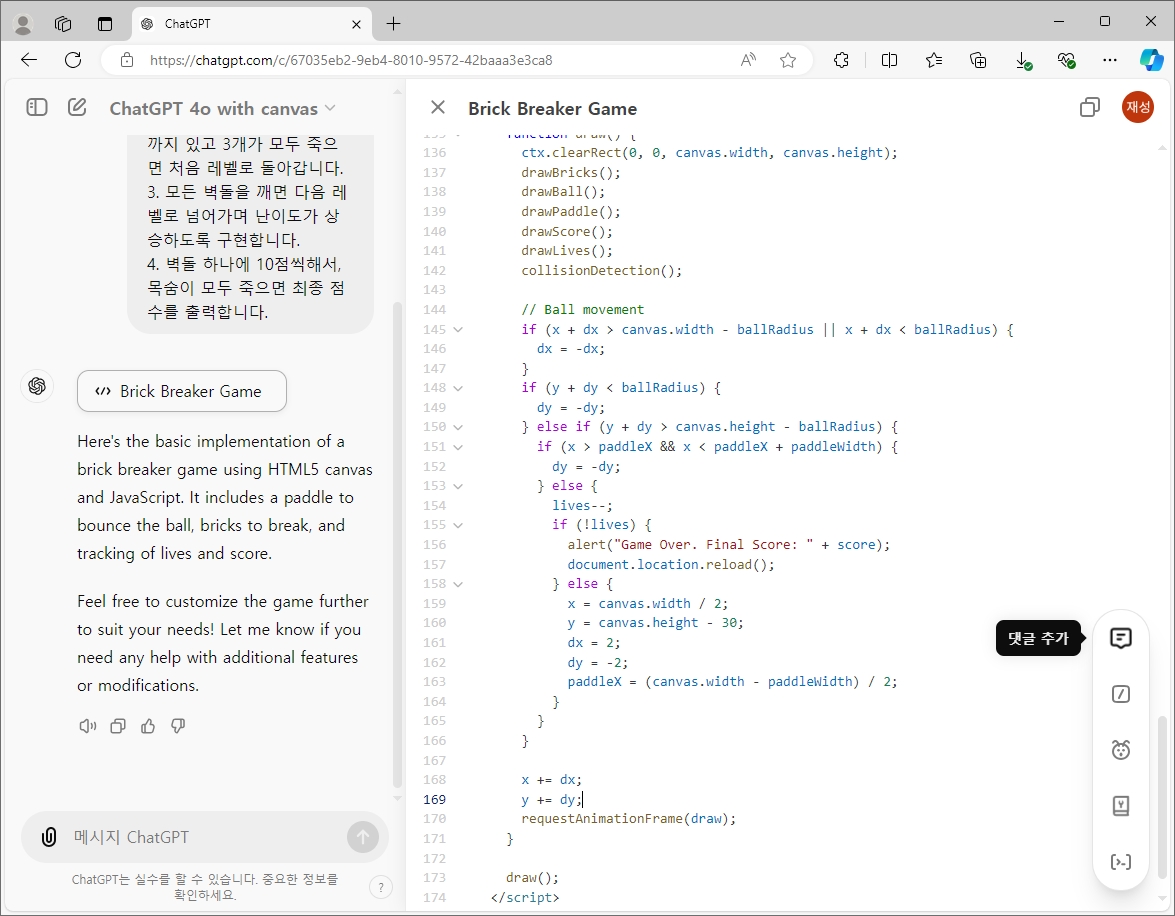Toggle split screen browser icon
This screenshot has height=916, width=1175.
click(x=889, y=60)
